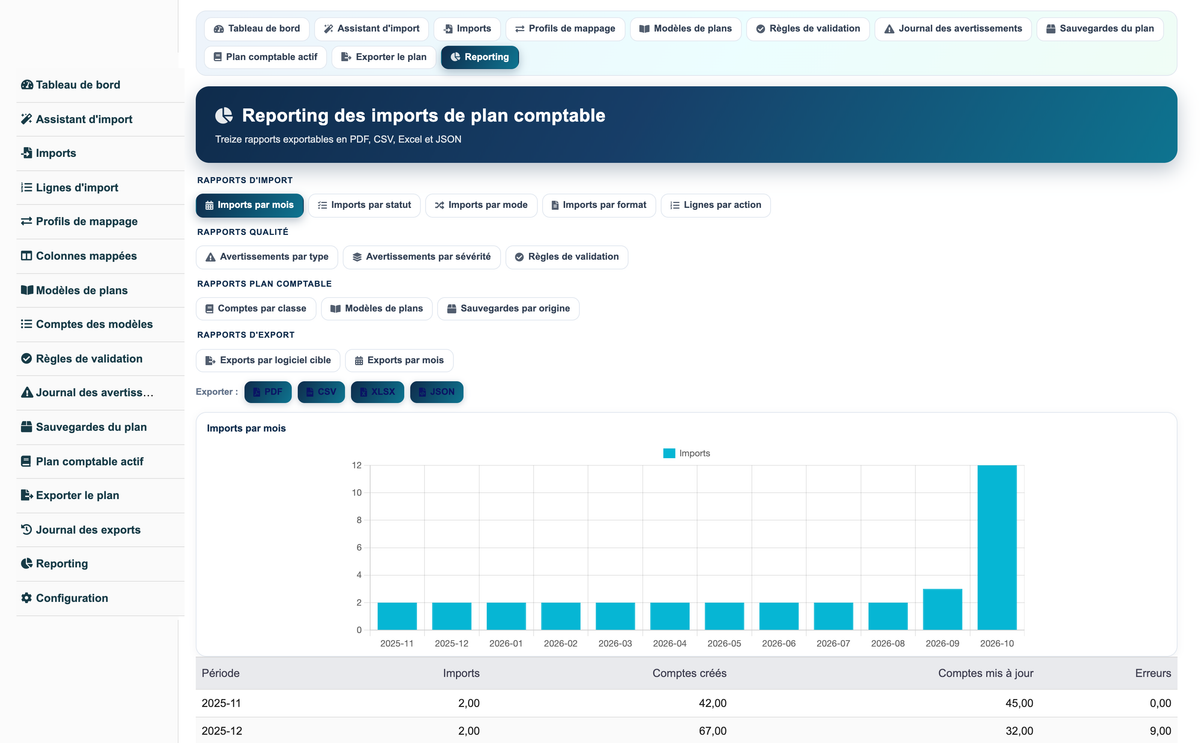Viewport: 1200px width, 743px height.
Task: Click the Comptes mis à jour header
Action: 986,673
